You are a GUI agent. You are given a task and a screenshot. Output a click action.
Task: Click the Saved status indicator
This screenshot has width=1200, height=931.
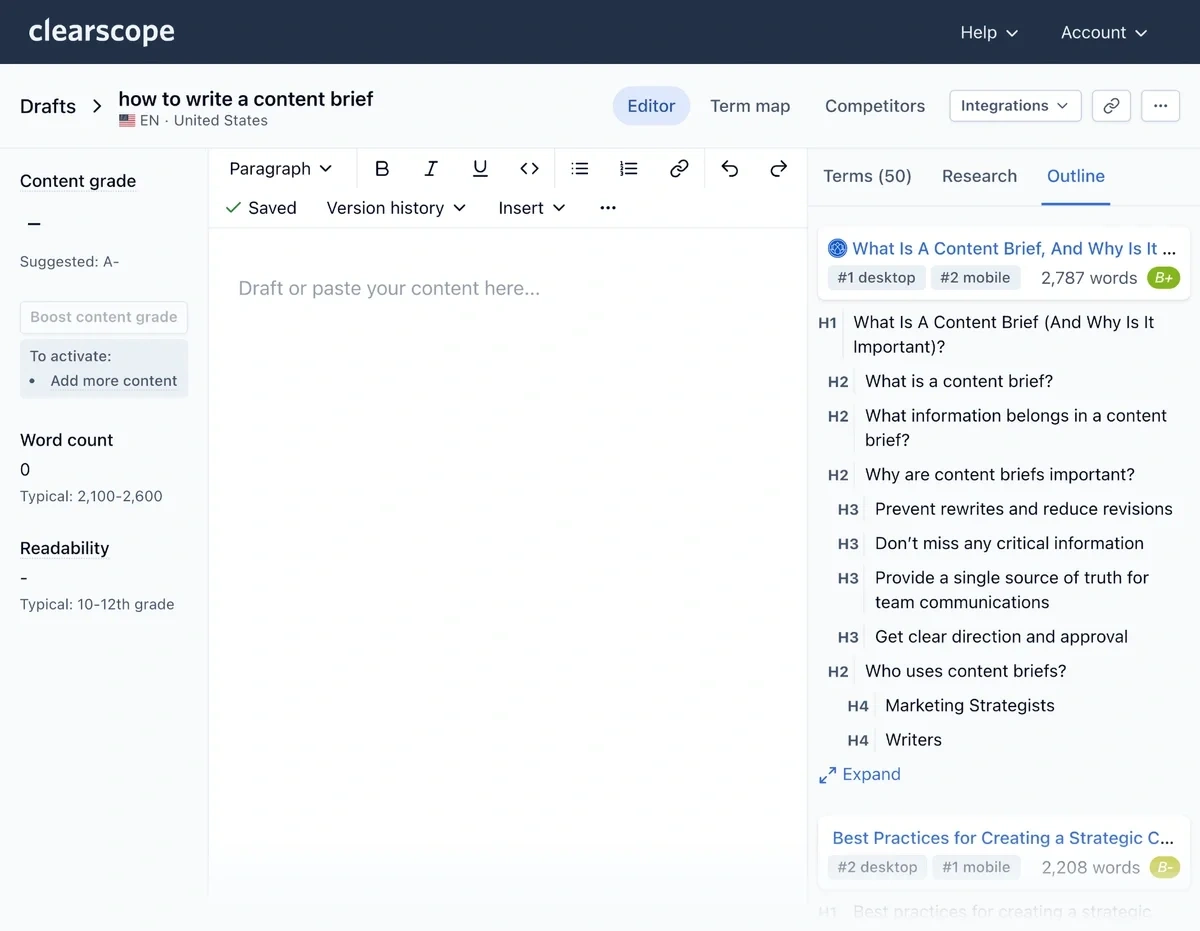point(261,208)
